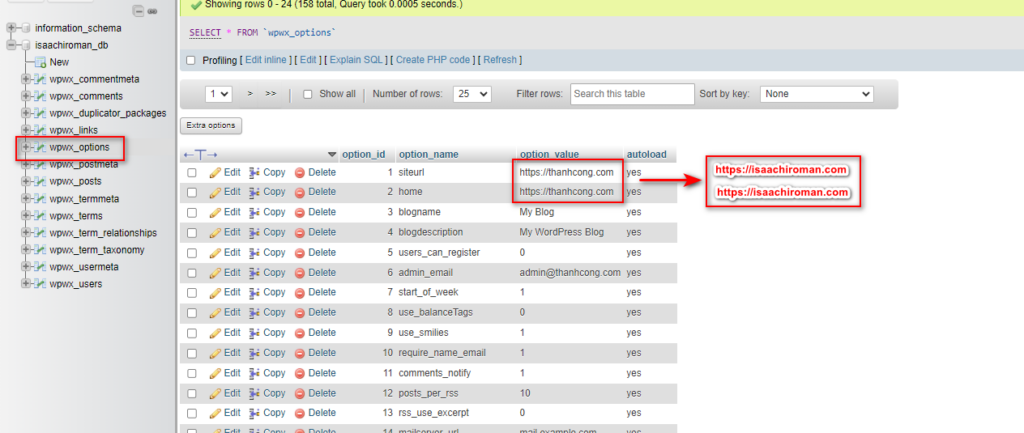Click the table icon beside wpwx_commentmeta
Viewport: 1024px width, 433px height.
coord(40,79)
